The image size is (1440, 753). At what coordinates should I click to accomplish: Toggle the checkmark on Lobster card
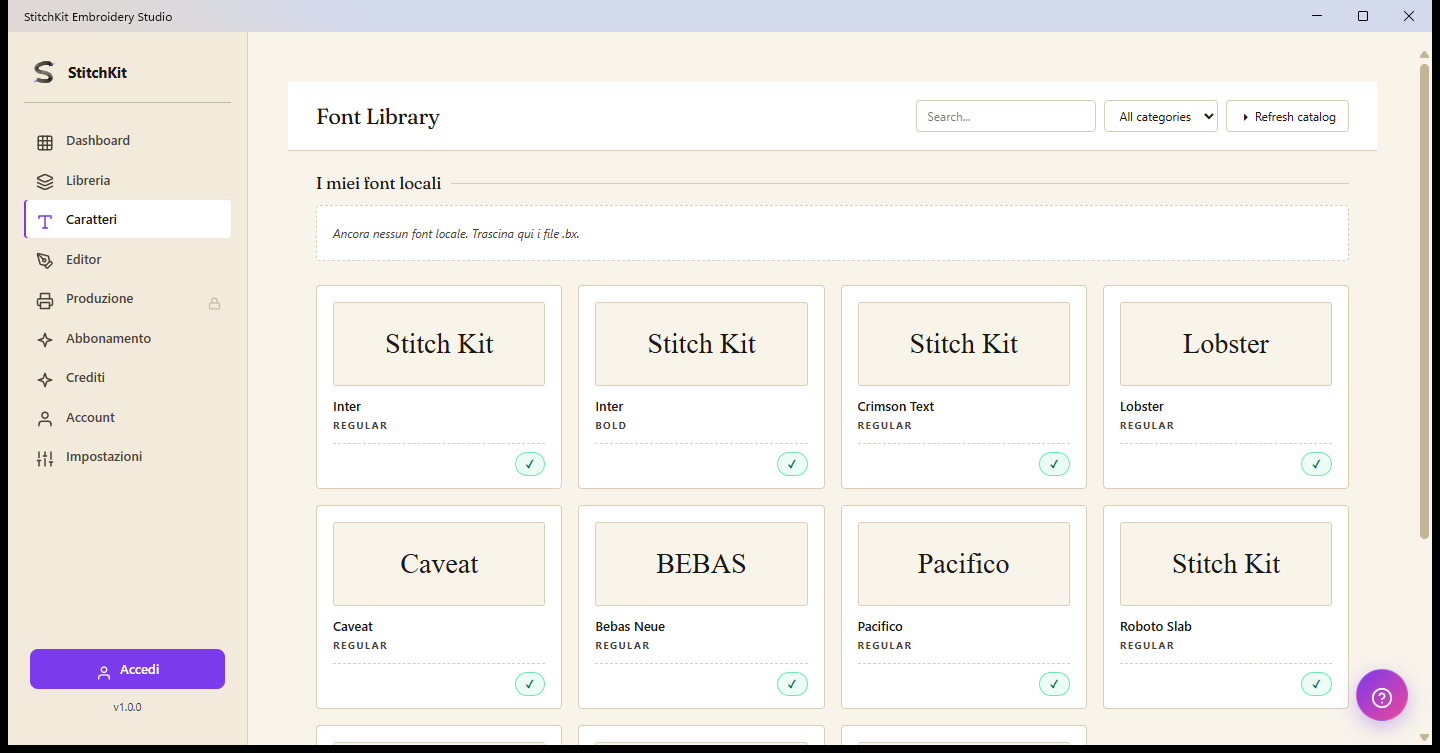(1316, 464)
